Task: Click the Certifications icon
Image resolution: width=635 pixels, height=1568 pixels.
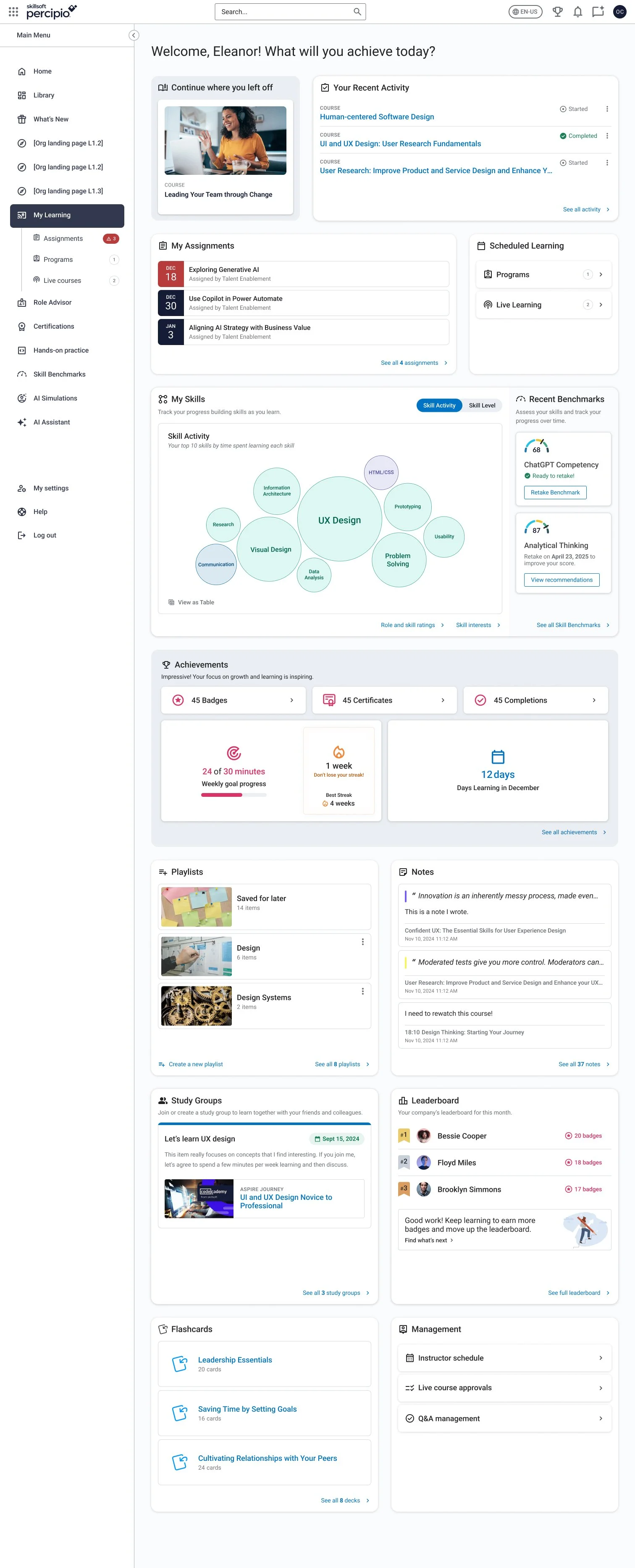Action: pyautogui.click(x=22, y=327)
